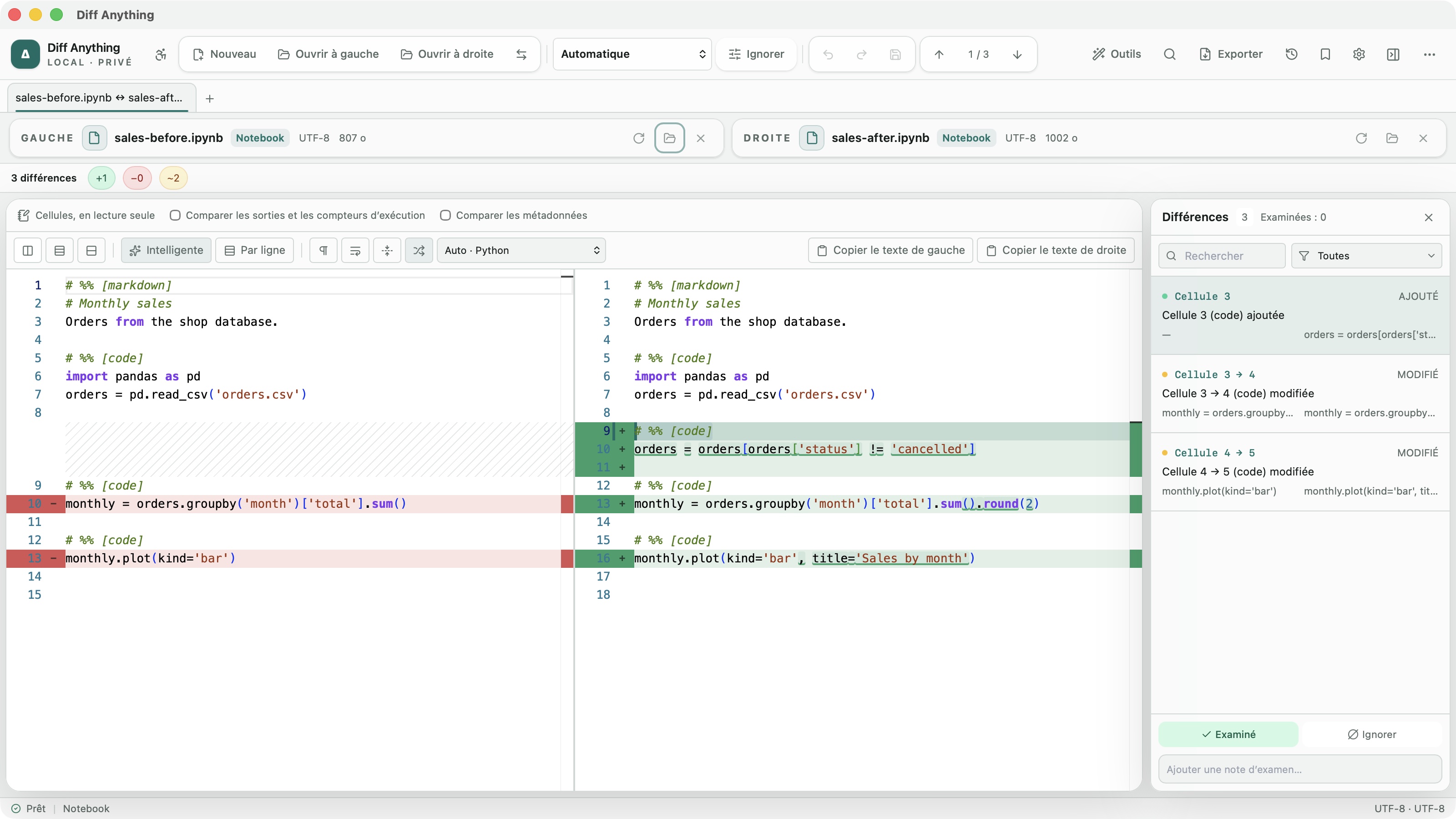Select side-by-side layout icon

28,250
